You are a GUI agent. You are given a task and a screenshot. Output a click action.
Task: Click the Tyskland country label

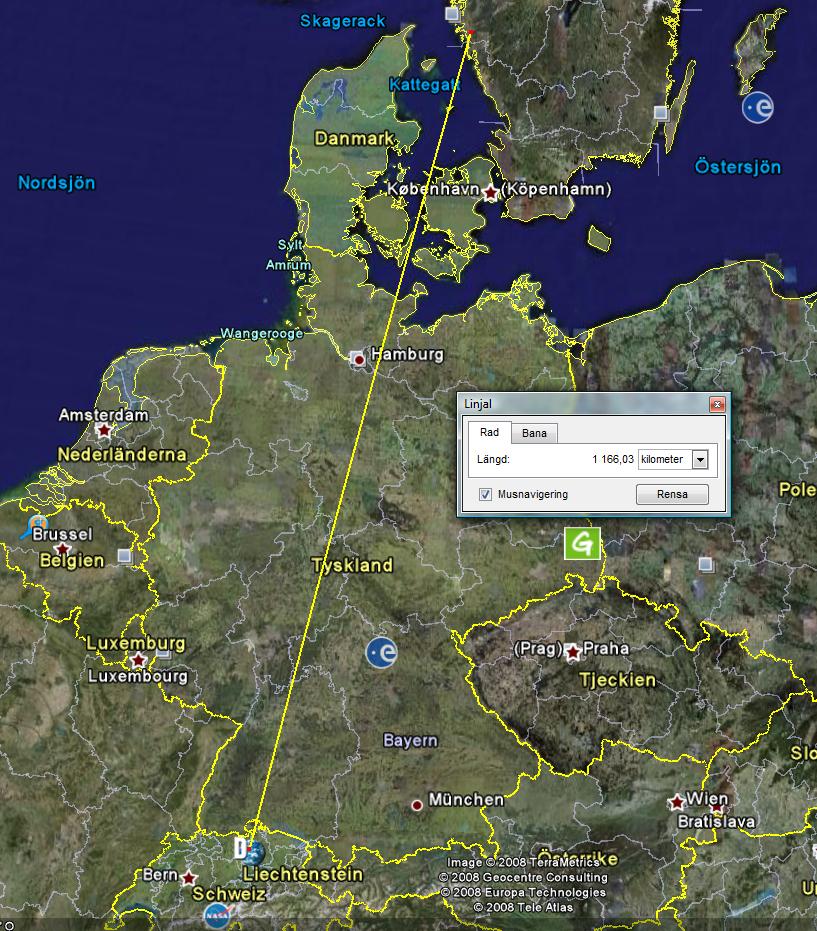click(x=352, y=565)
